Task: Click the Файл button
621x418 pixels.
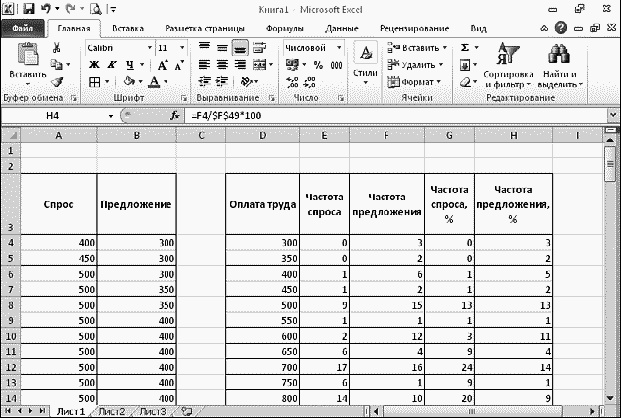Action: pos(24,29)
